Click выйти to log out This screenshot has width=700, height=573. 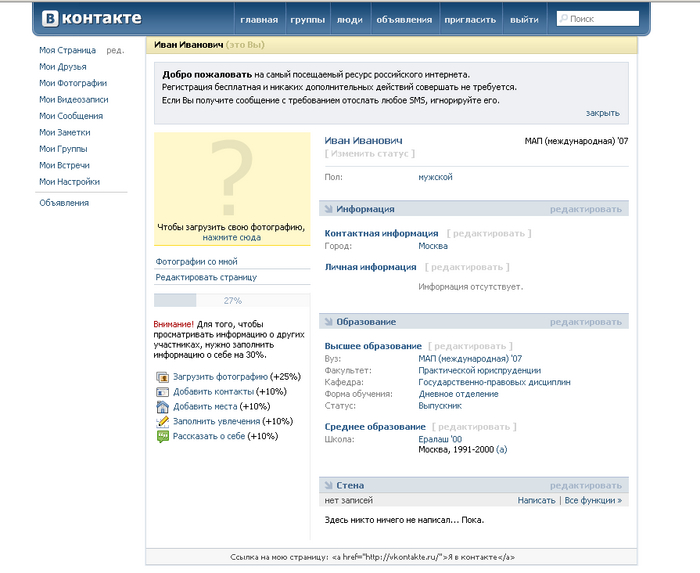pyautogui.click(x=524, y=20)
